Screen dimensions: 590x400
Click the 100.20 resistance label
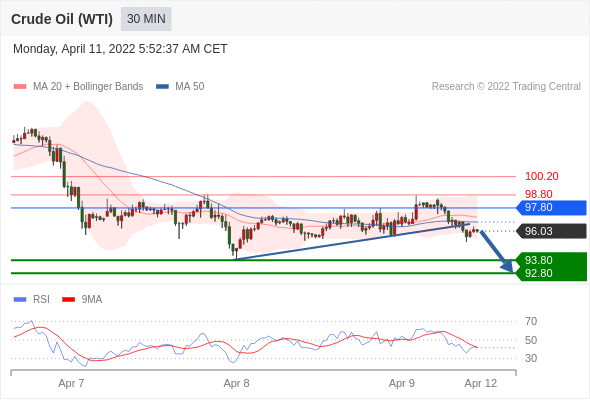(541, 176)
